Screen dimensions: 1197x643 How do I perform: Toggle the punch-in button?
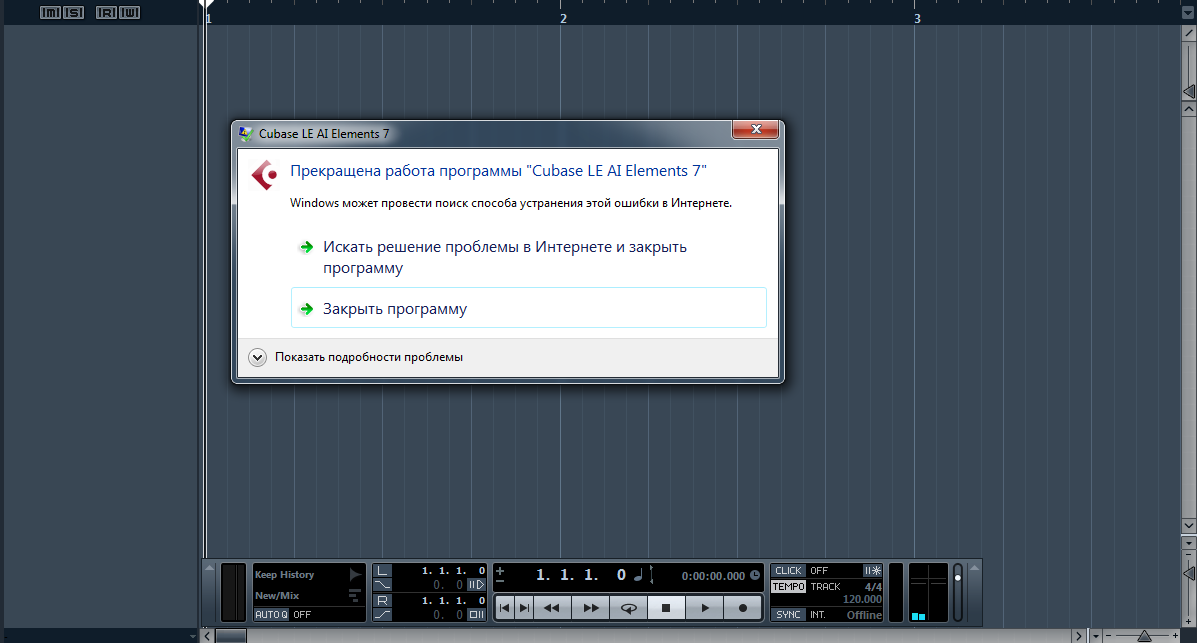tap(382, 585)
